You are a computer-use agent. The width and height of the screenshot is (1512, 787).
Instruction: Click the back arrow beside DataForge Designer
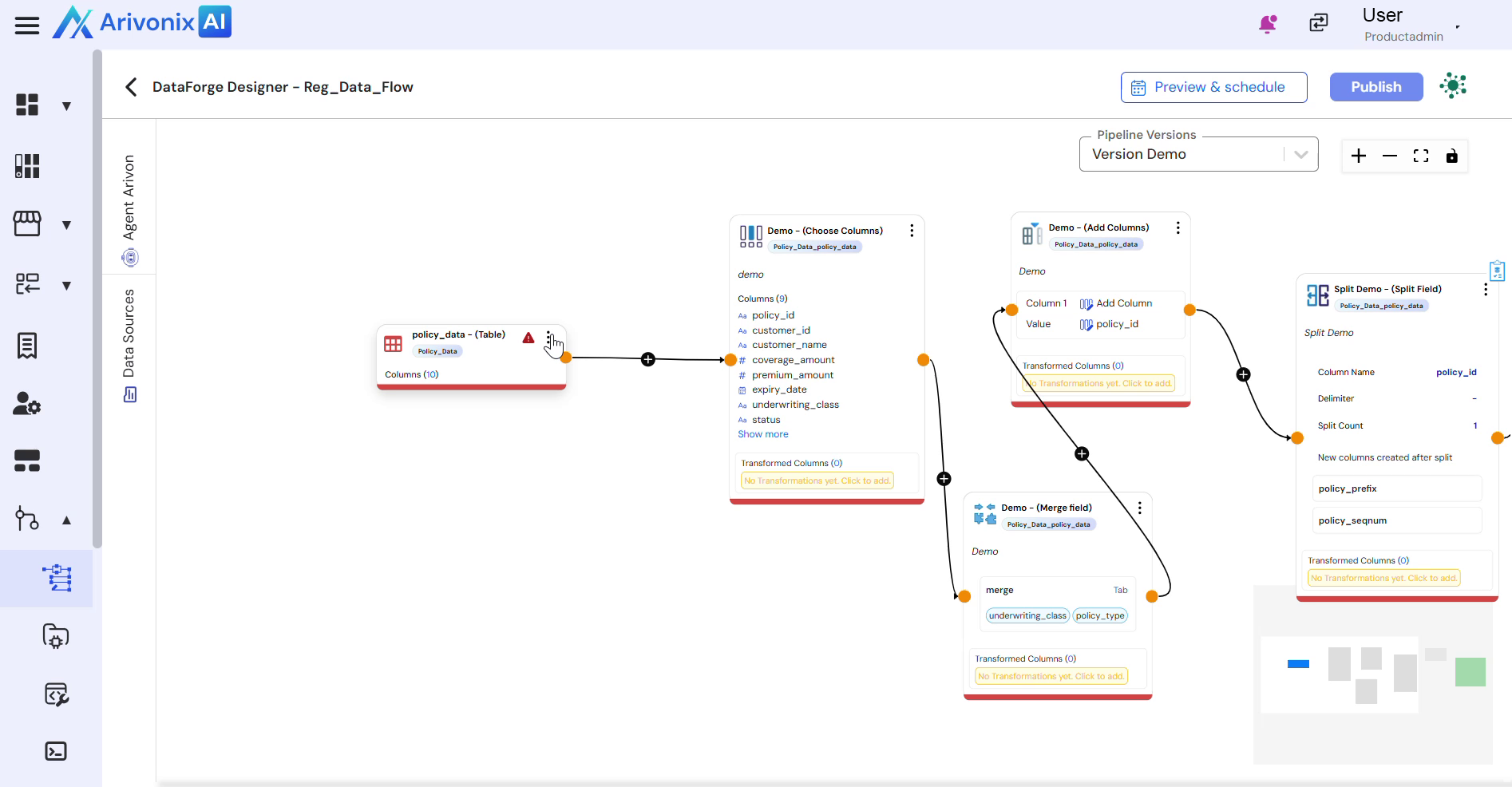[132, 87]
